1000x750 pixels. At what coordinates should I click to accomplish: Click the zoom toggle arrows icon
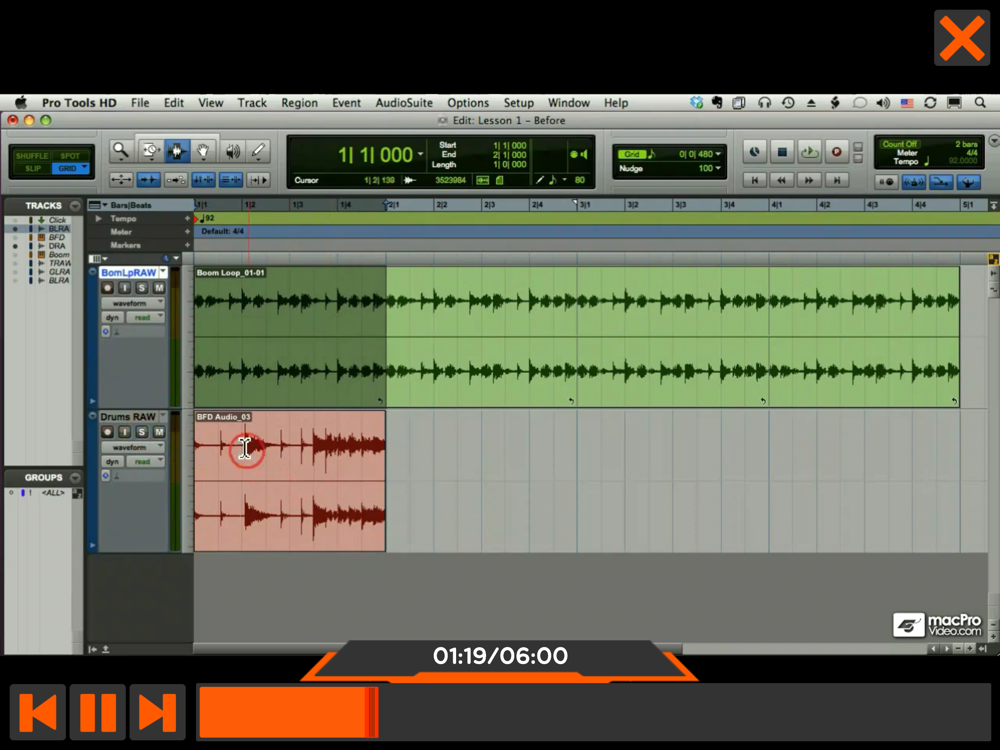121,180
